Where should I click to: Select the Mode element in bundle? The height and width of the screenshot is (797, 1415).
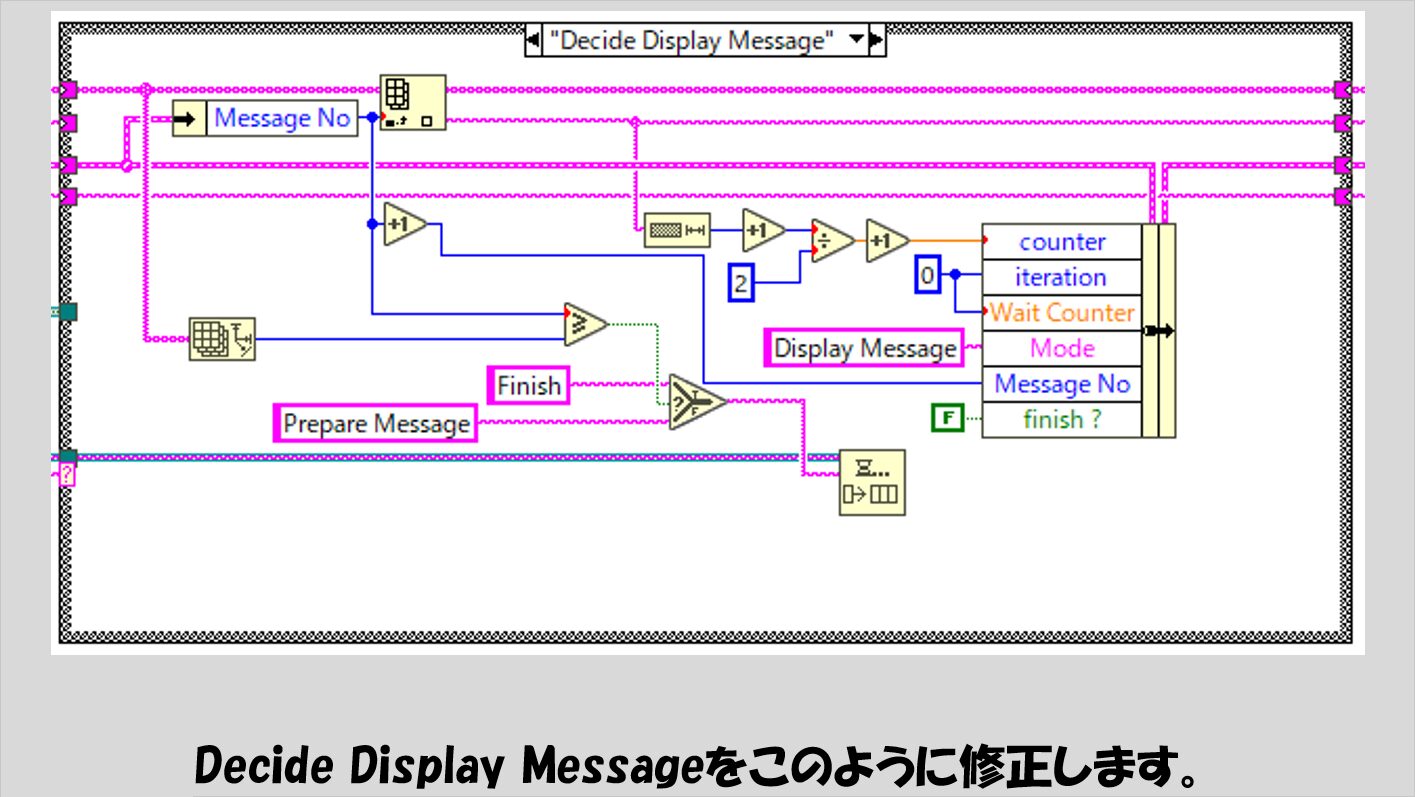pyautogui.click(x=1061, y=349)
